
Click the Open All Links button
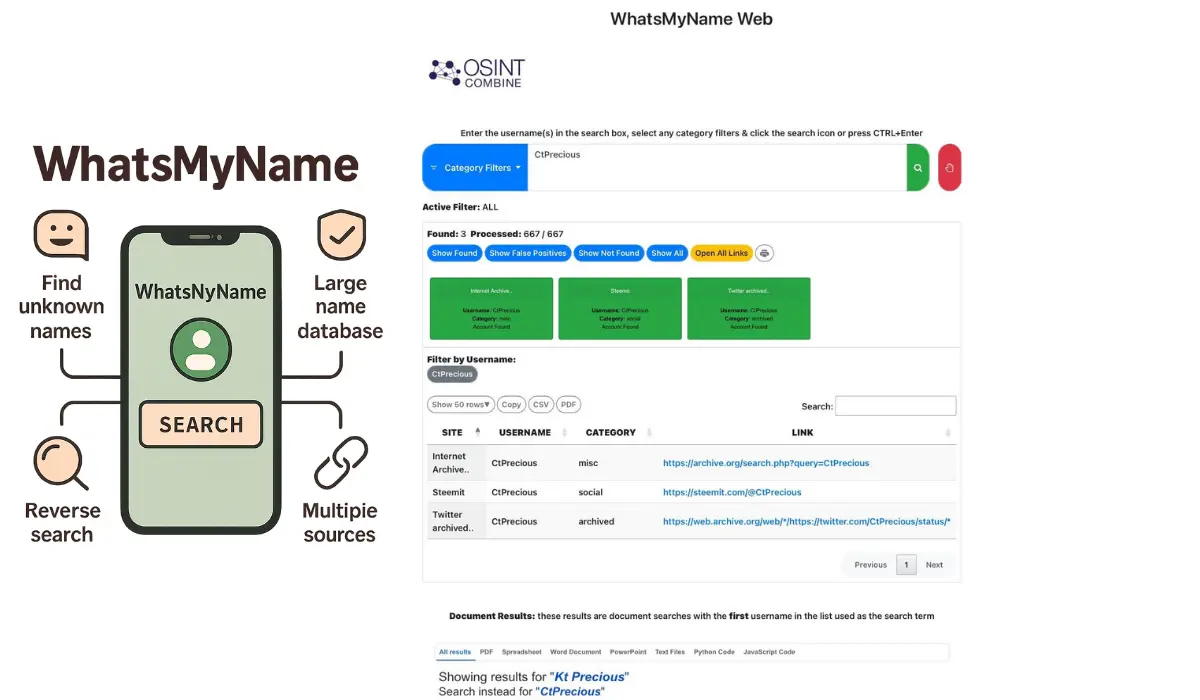(x=722, y=252)
